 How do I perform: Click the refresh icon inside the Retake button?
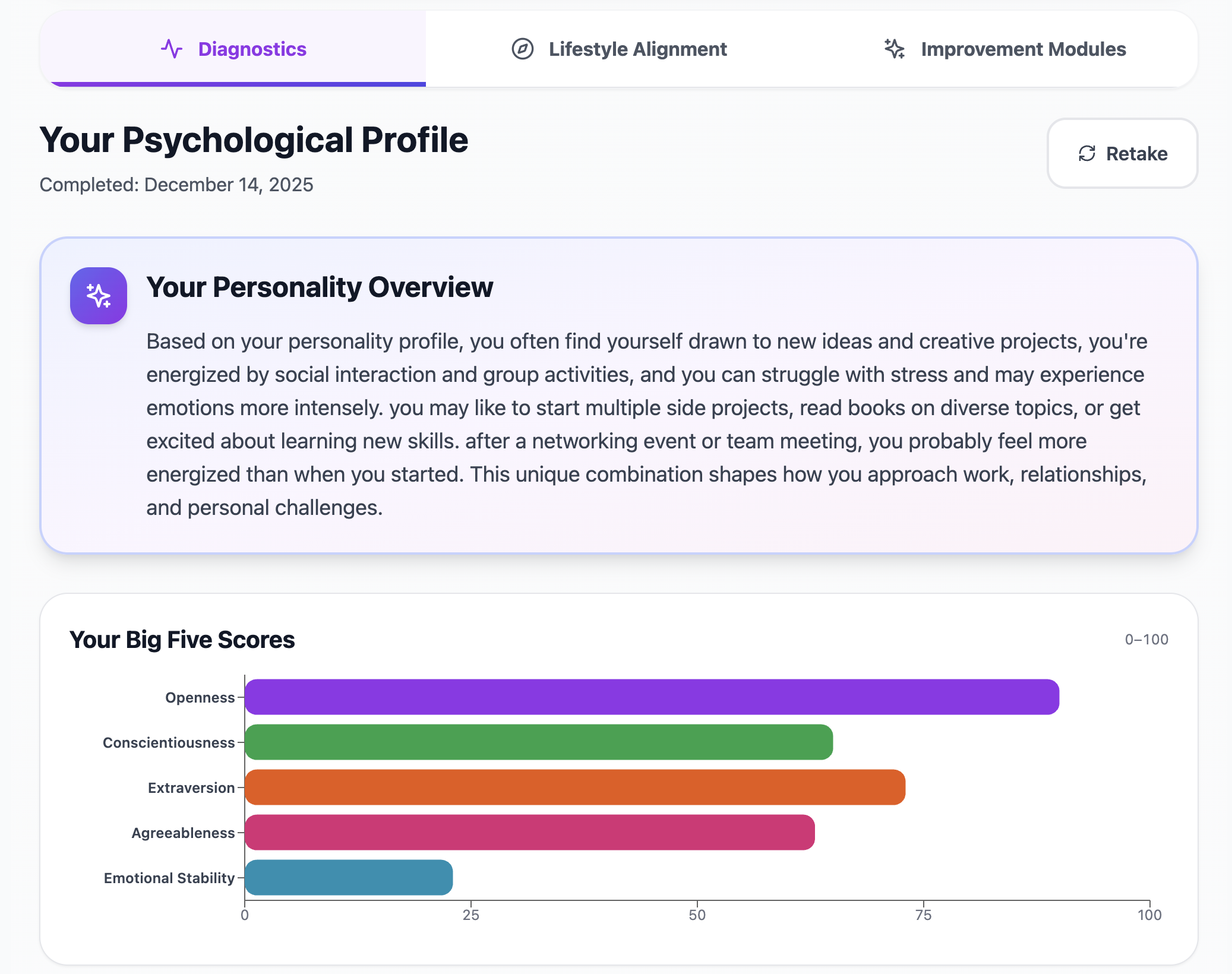(1087, 153)
